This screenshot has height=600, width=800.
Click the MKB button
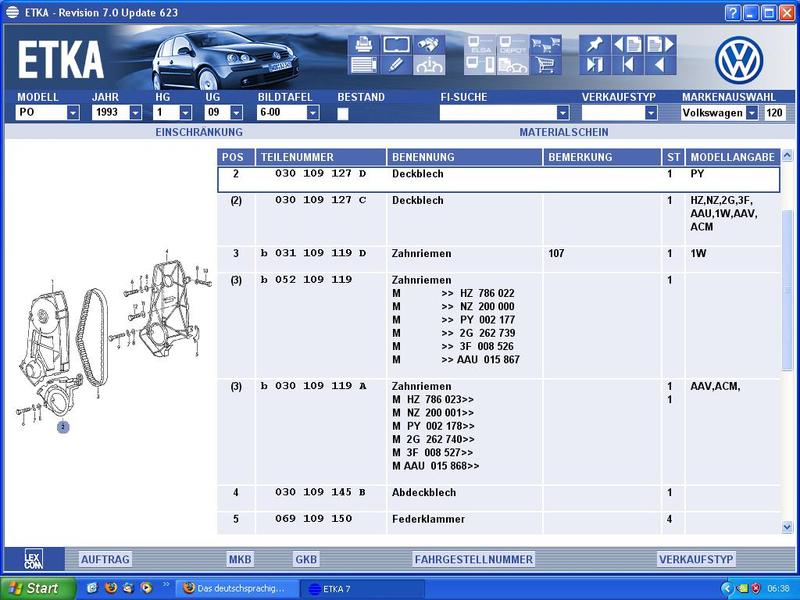[240, 559]
